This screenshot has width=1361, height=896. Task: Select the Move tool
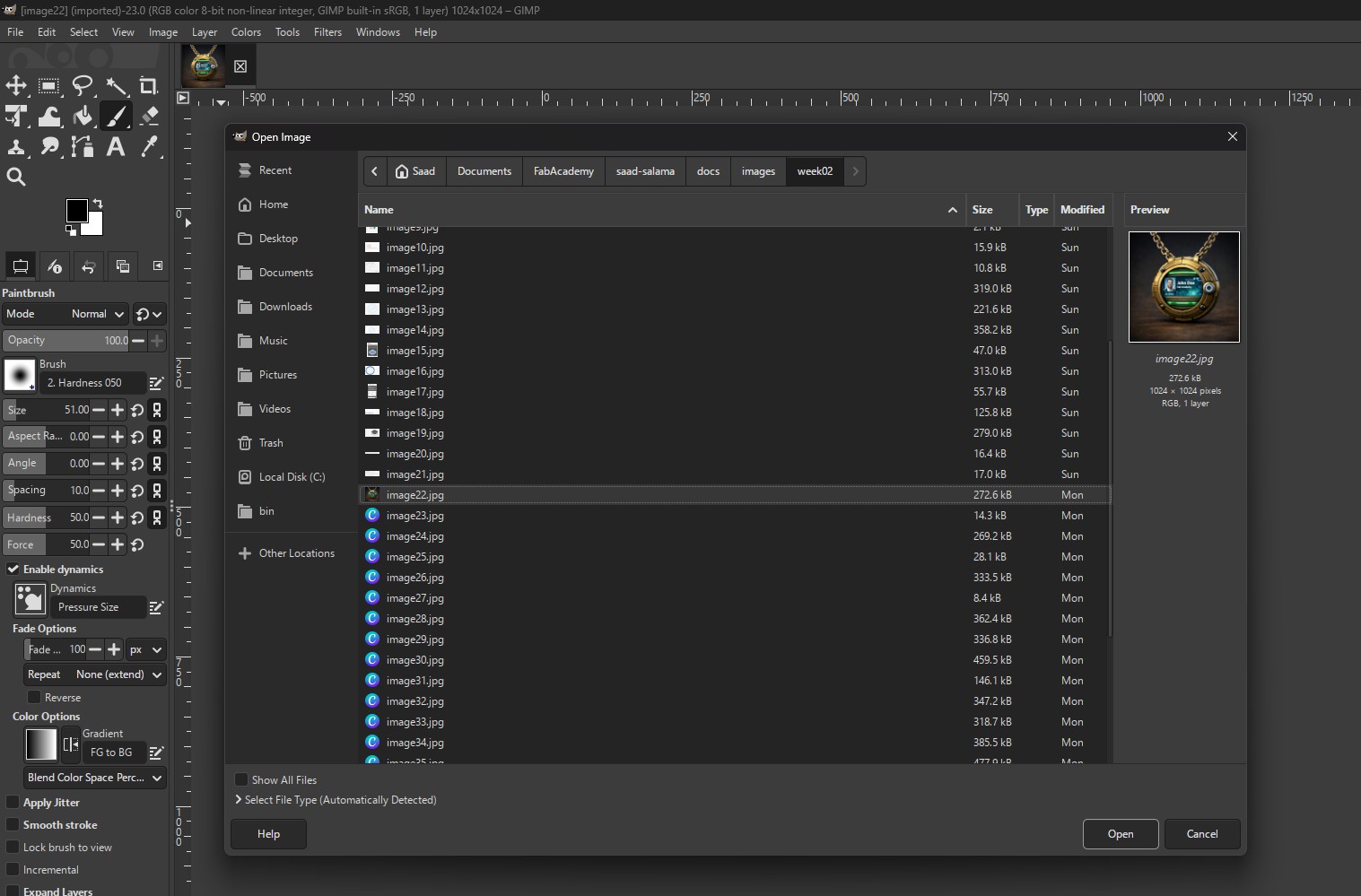[16, 85]
